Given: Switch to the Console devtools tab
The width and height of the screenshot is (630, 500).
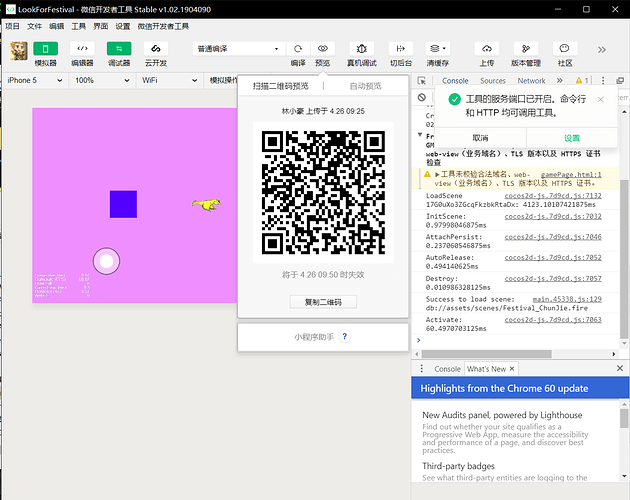Looking at the screenshot, I should (455, 81).
